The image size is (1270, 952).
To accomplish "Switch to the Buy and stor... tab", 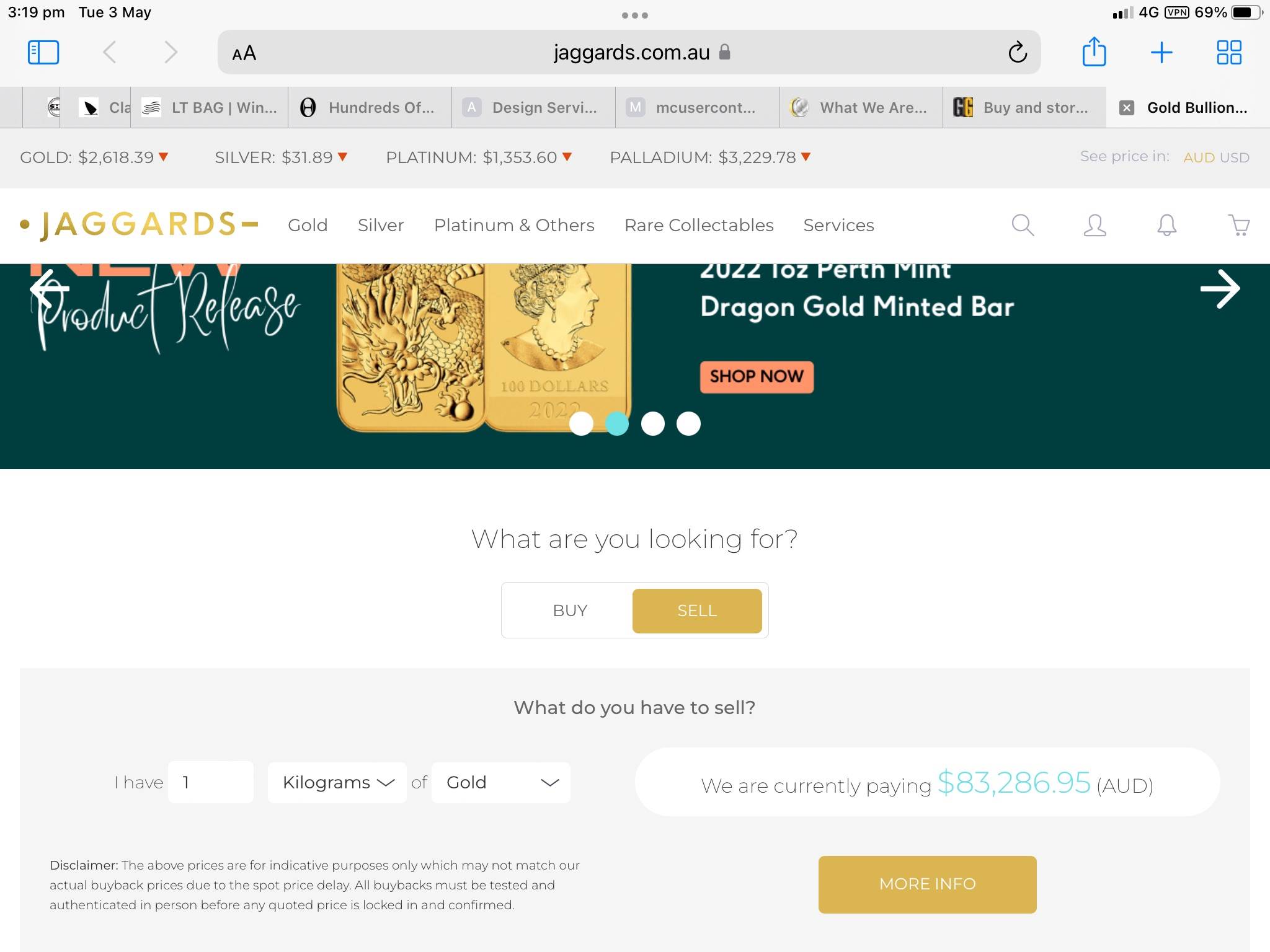I will pyautogui.click(x=1024, y=108).
